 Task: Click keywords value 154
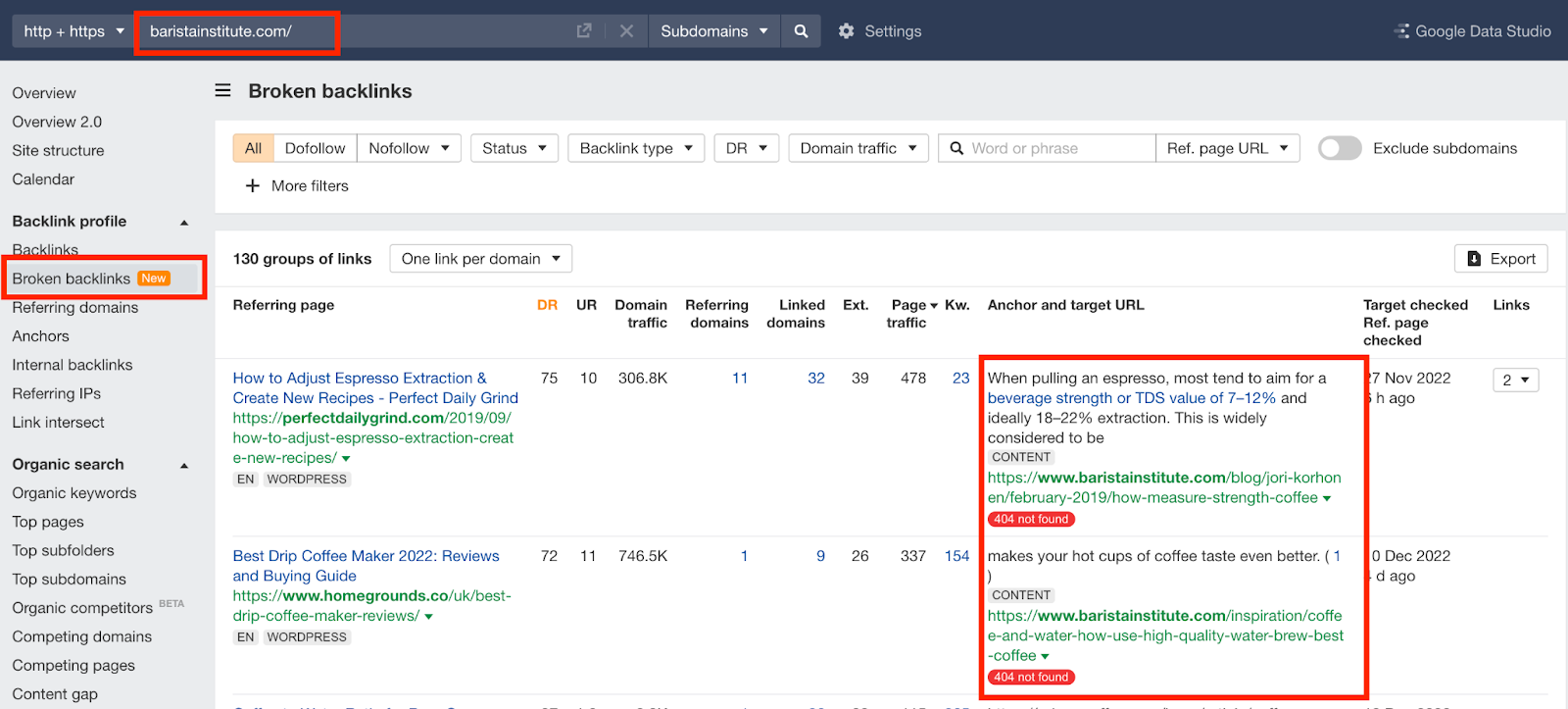[x=956, y=556]
